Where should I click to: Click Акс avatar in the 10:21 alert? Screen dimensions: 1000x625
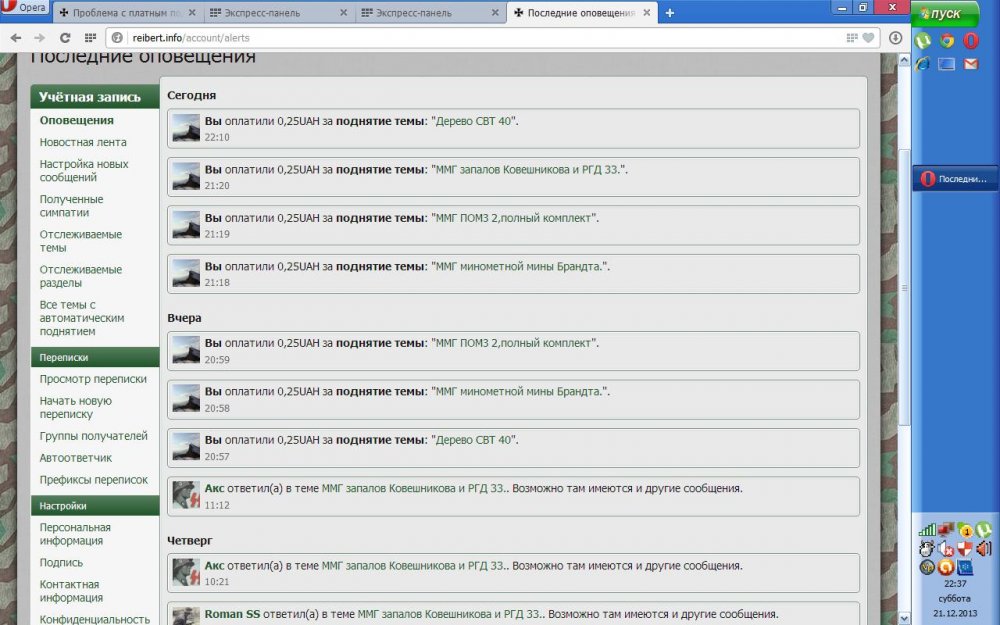(186, 573)
